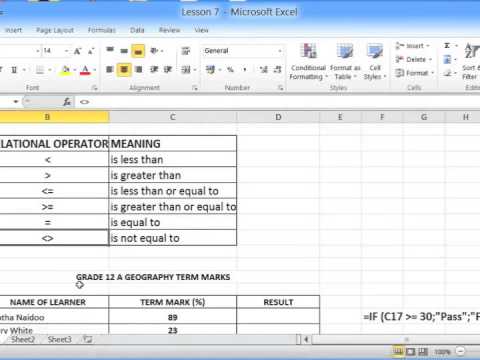Open Number group dialog launcher
Image resolution: width=480 pixels, height=360 pixels.
(281, 88)
